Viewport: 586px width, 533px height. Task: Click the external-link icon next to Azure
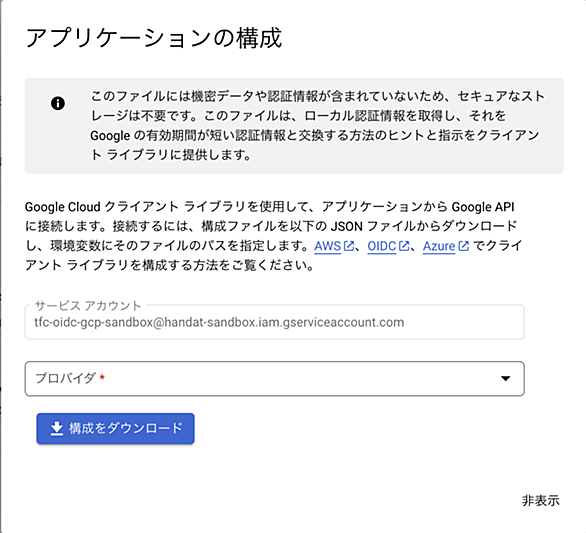tap(463, 246)
